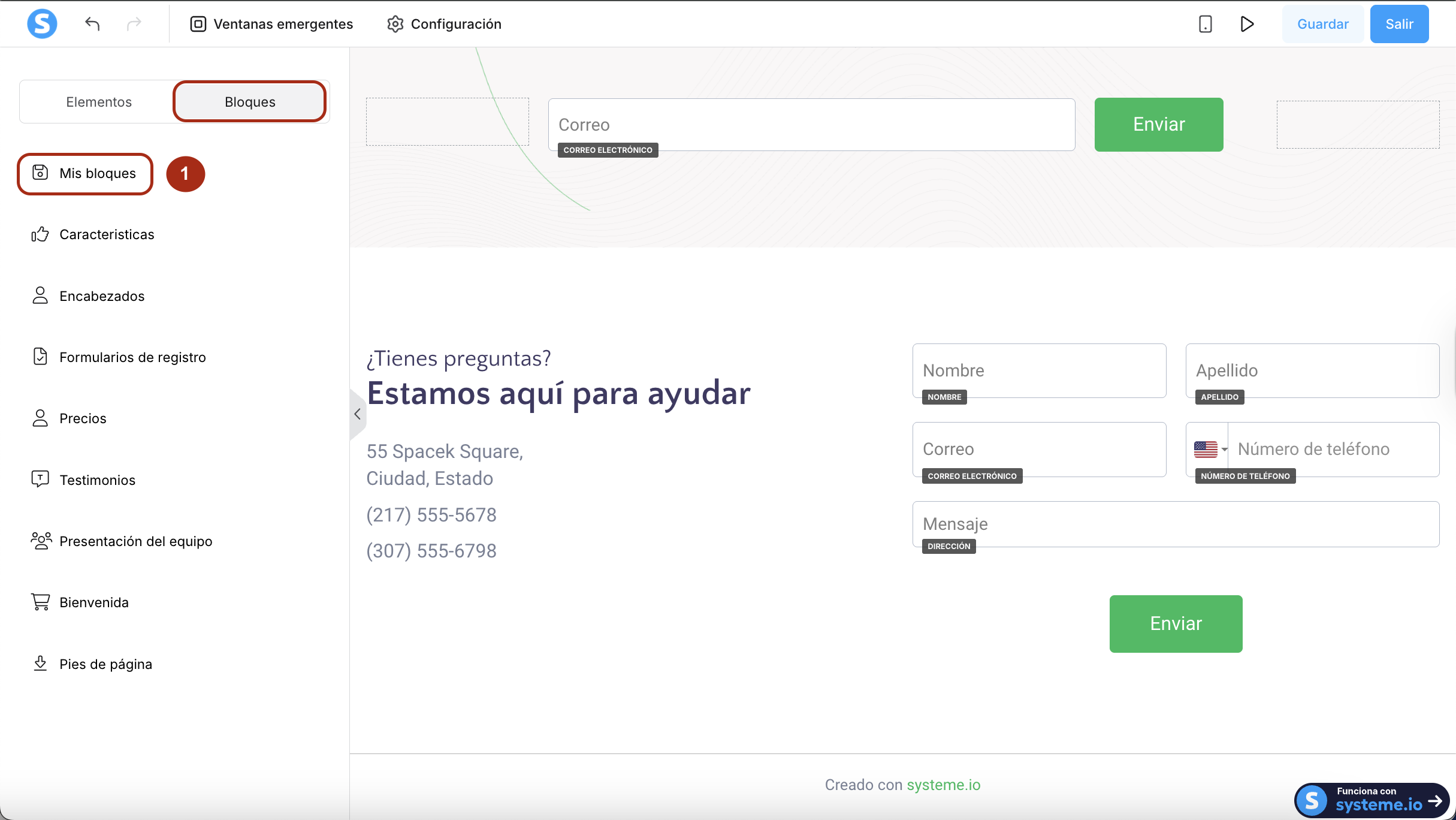The width and height of the screenshot is (1456, 820).
Task: Switch to the Bloques tab
Action: [250, 102]
